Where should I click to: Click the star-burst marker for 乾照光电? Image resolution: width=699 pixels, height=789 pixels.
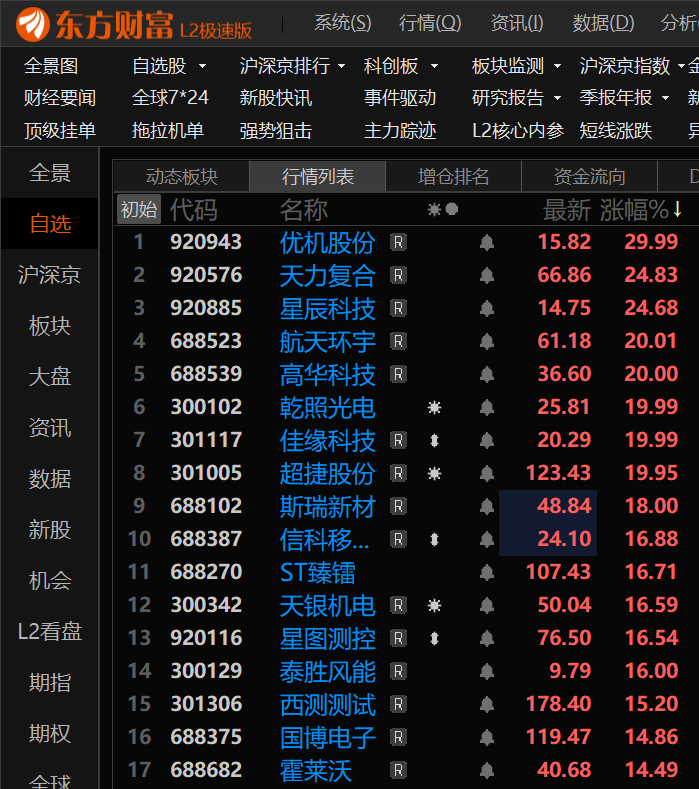(434, 407)
